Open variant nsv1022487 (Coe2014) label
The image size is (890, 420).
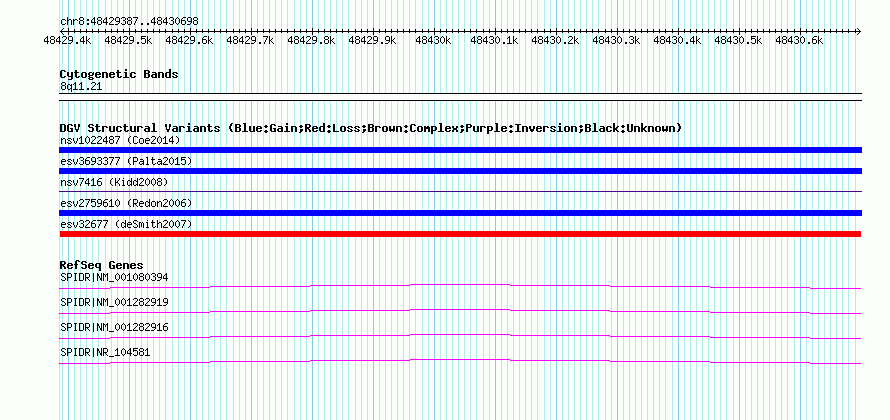(120, 140)
